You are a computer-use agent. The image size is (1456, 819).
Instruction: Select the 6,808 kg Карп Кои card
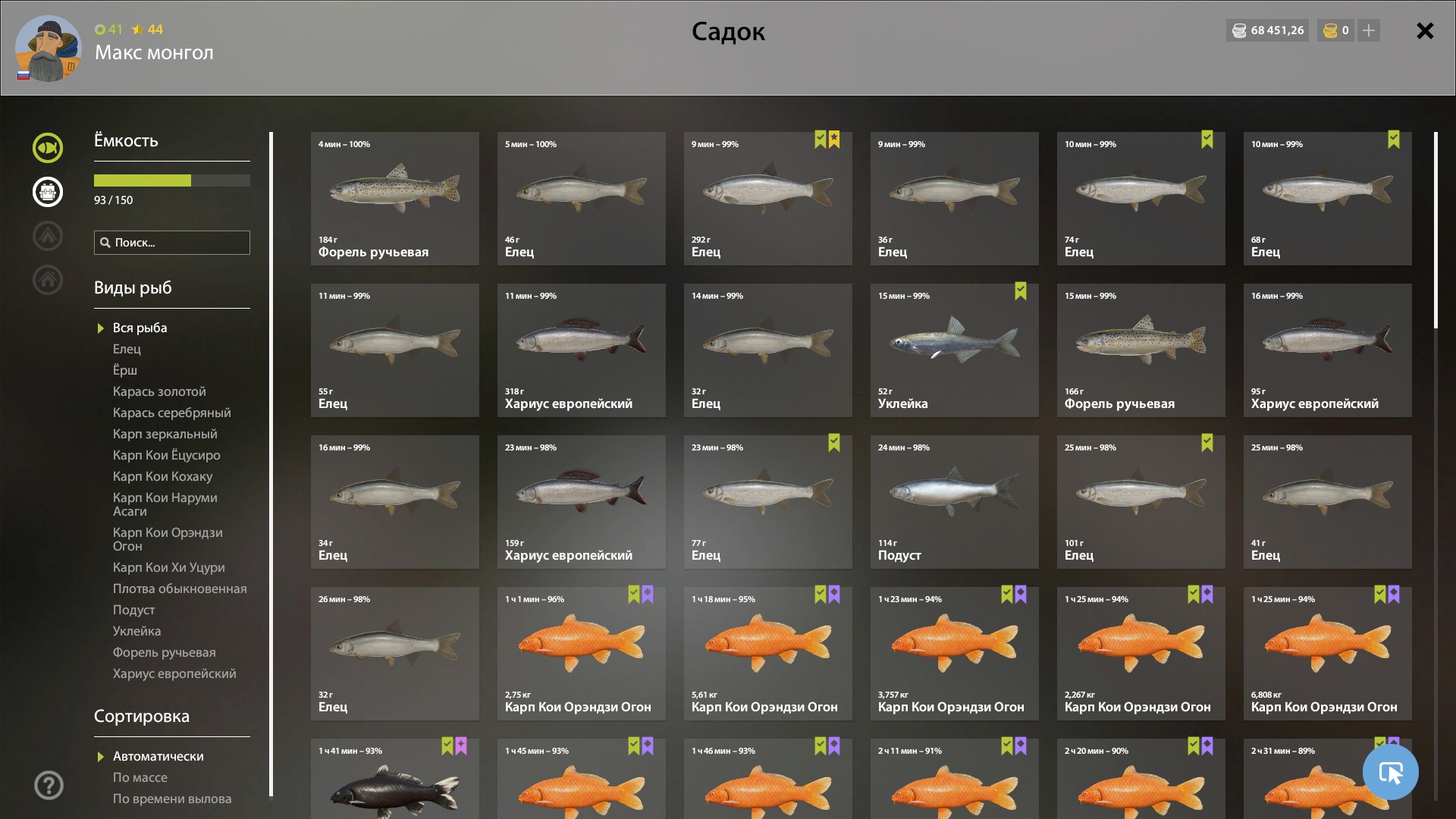click(1328, 654)
